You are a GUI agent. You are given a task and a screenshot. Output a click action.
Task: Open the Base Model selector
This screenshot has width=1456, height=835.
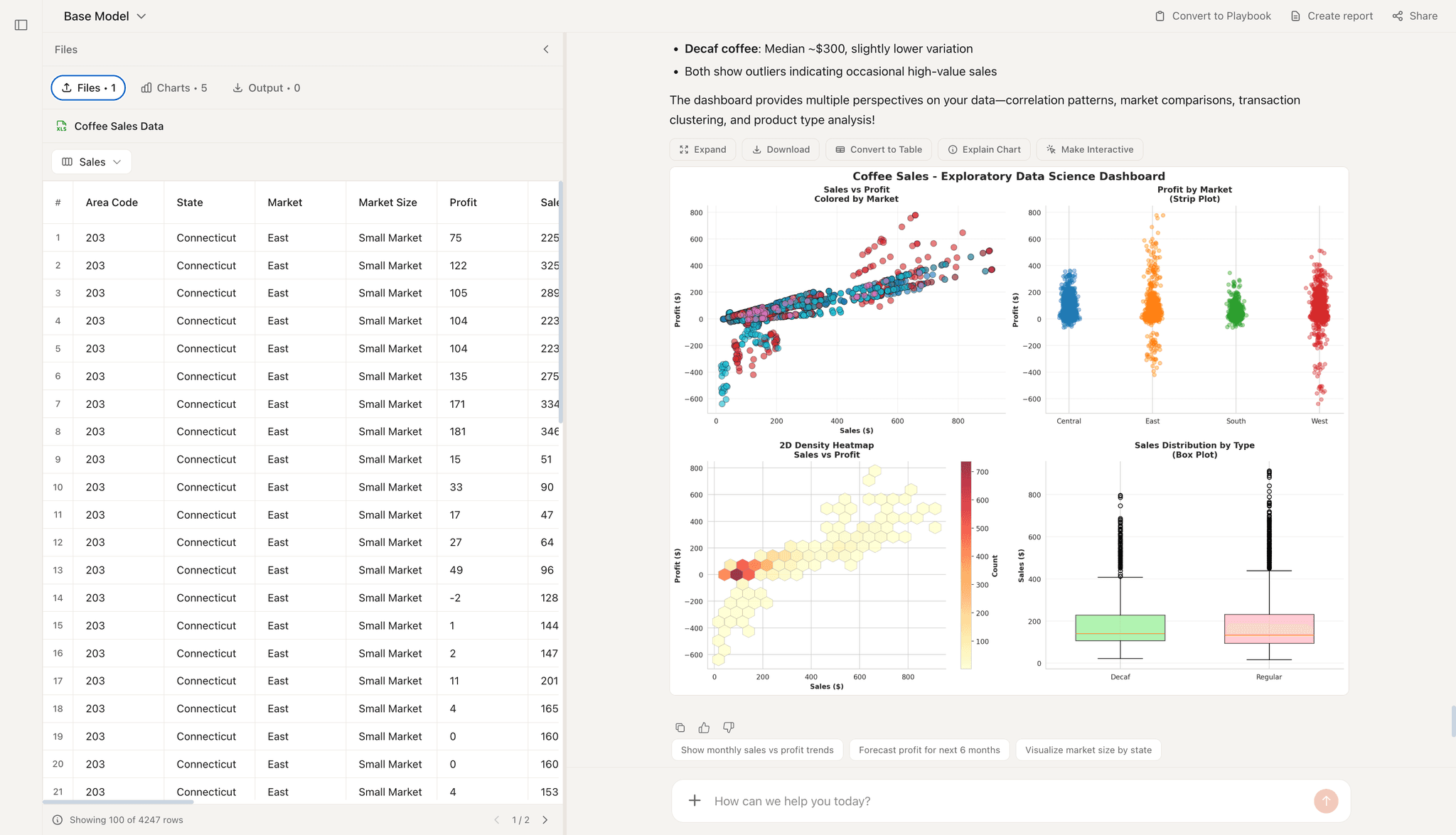coord(105,15)
